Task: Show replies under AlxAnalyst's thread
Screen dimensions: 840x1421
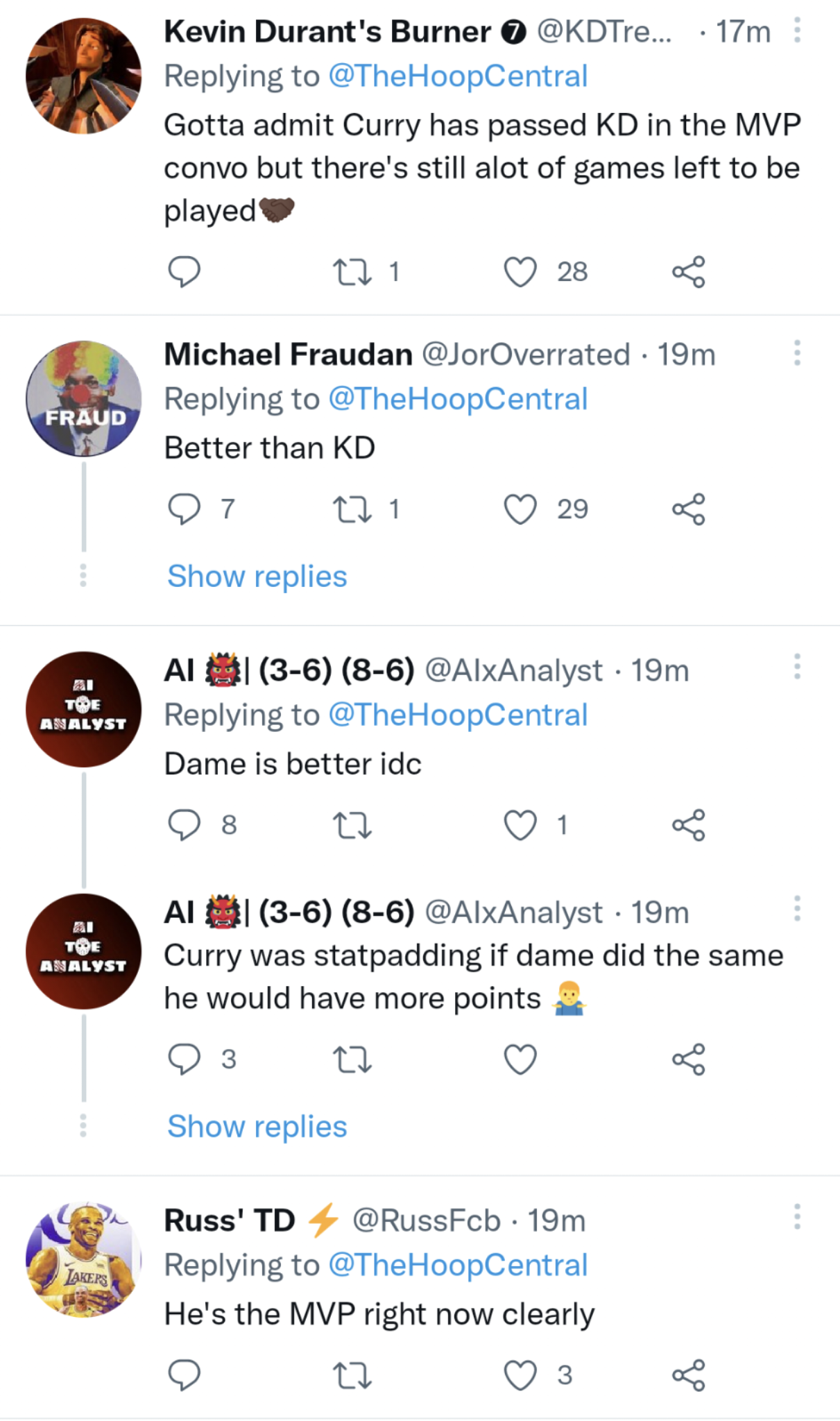Action: tap(256, 1127)
